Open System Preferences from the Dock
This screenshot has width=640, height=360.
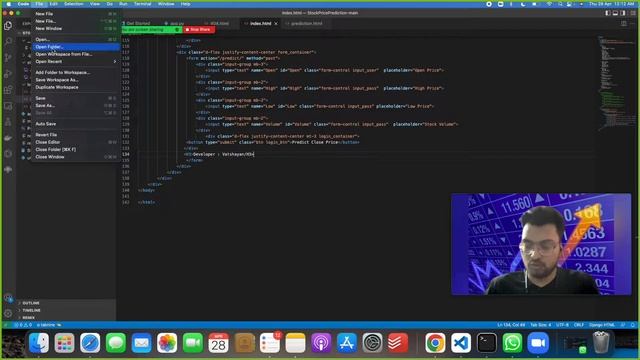point(372,343)
